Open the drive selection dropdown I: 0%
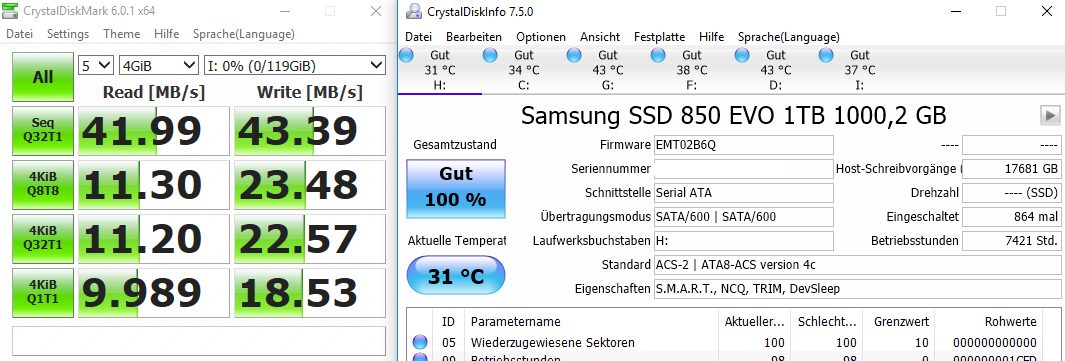The width and height of the screenshot is (1065, 361). tap(295, 66)
